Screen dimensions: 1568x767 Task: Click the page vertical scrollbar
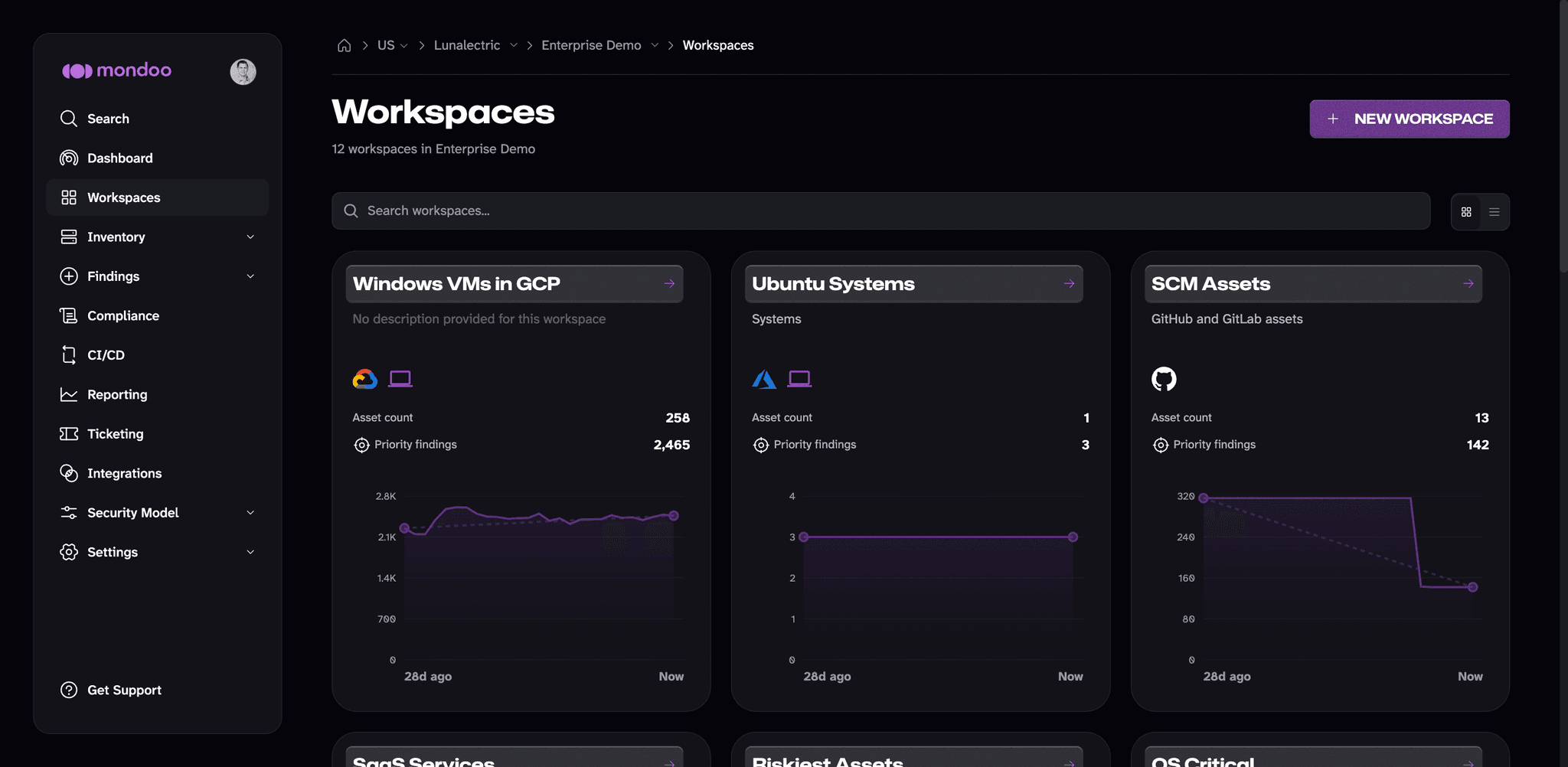click(1563, 138)
